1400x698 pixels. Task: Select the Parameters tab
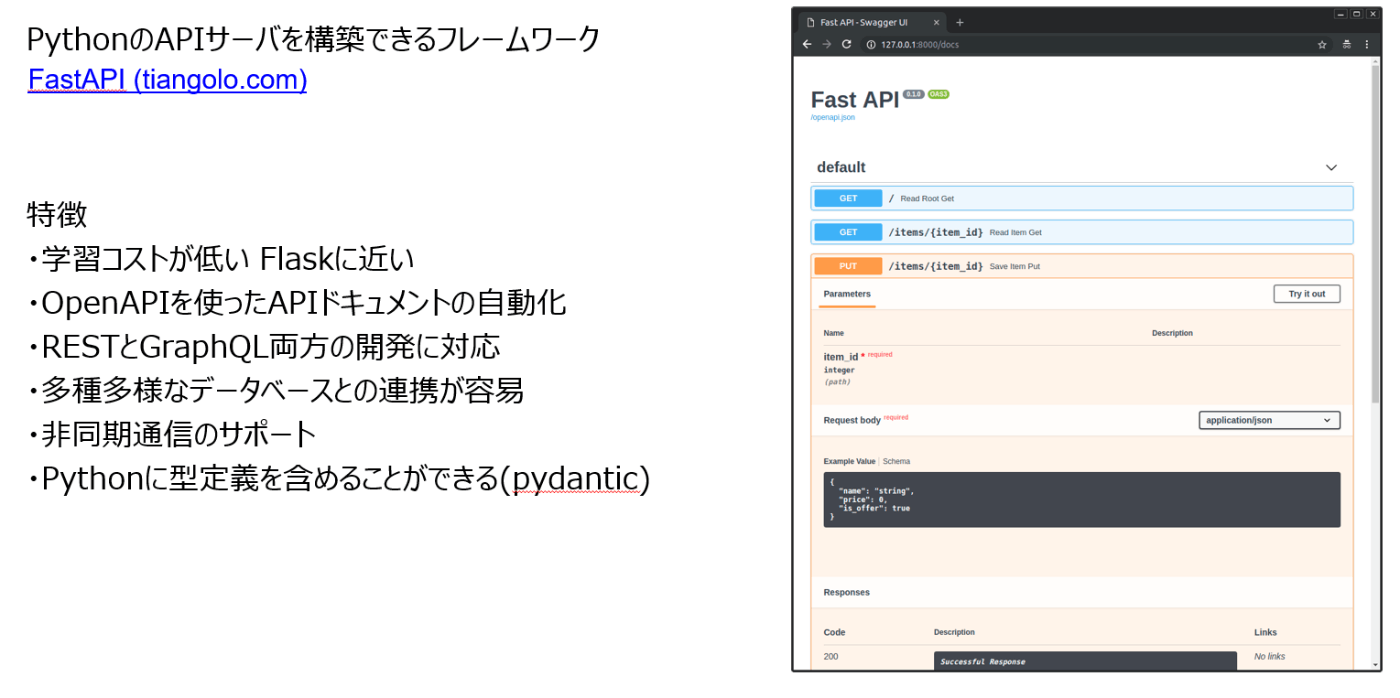pyautogui.click(x=847, y=294)
